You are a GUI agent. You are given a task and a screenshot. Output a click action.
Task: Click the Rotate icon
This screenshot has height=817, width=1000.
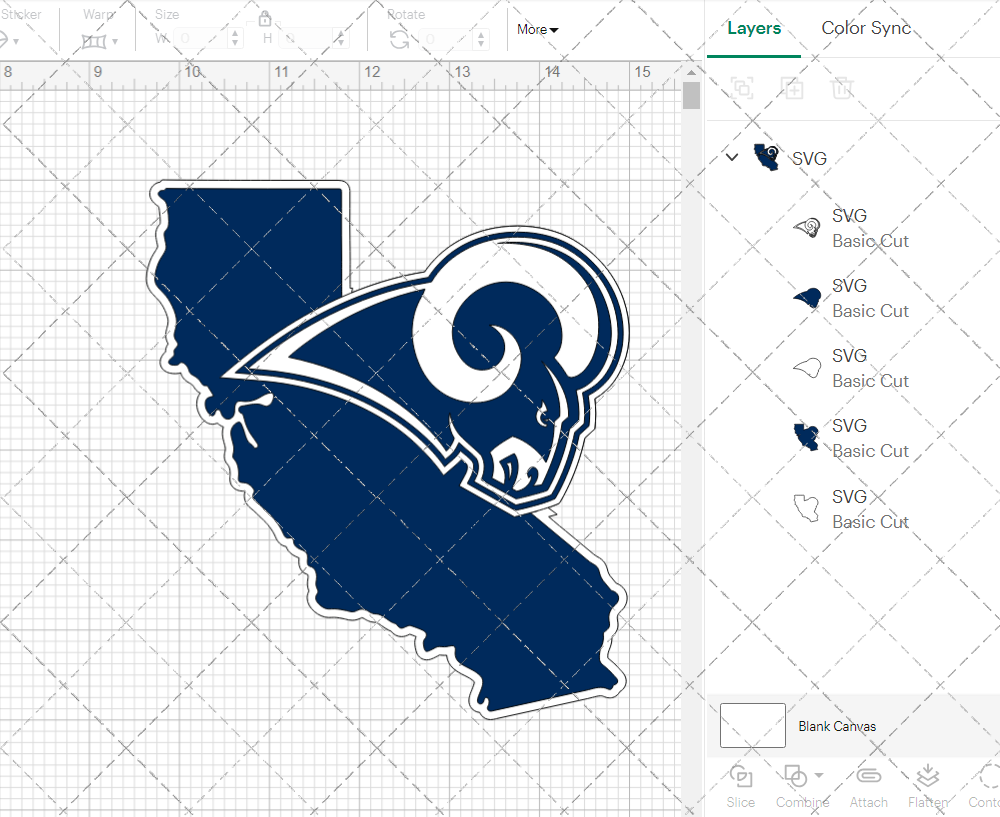tap(400, 40)
